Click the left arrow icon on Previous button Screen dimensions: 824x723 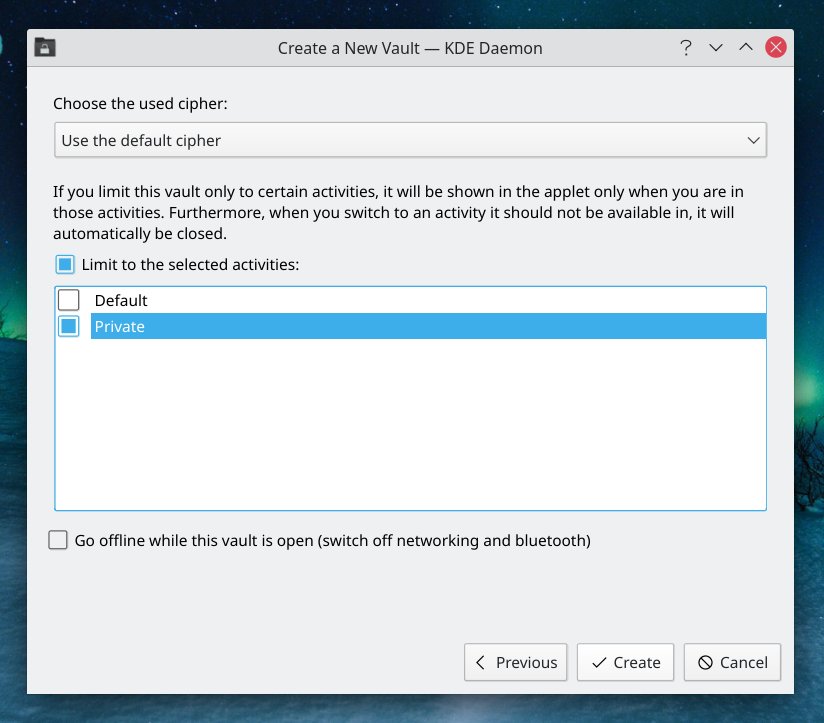coord(482,662)
